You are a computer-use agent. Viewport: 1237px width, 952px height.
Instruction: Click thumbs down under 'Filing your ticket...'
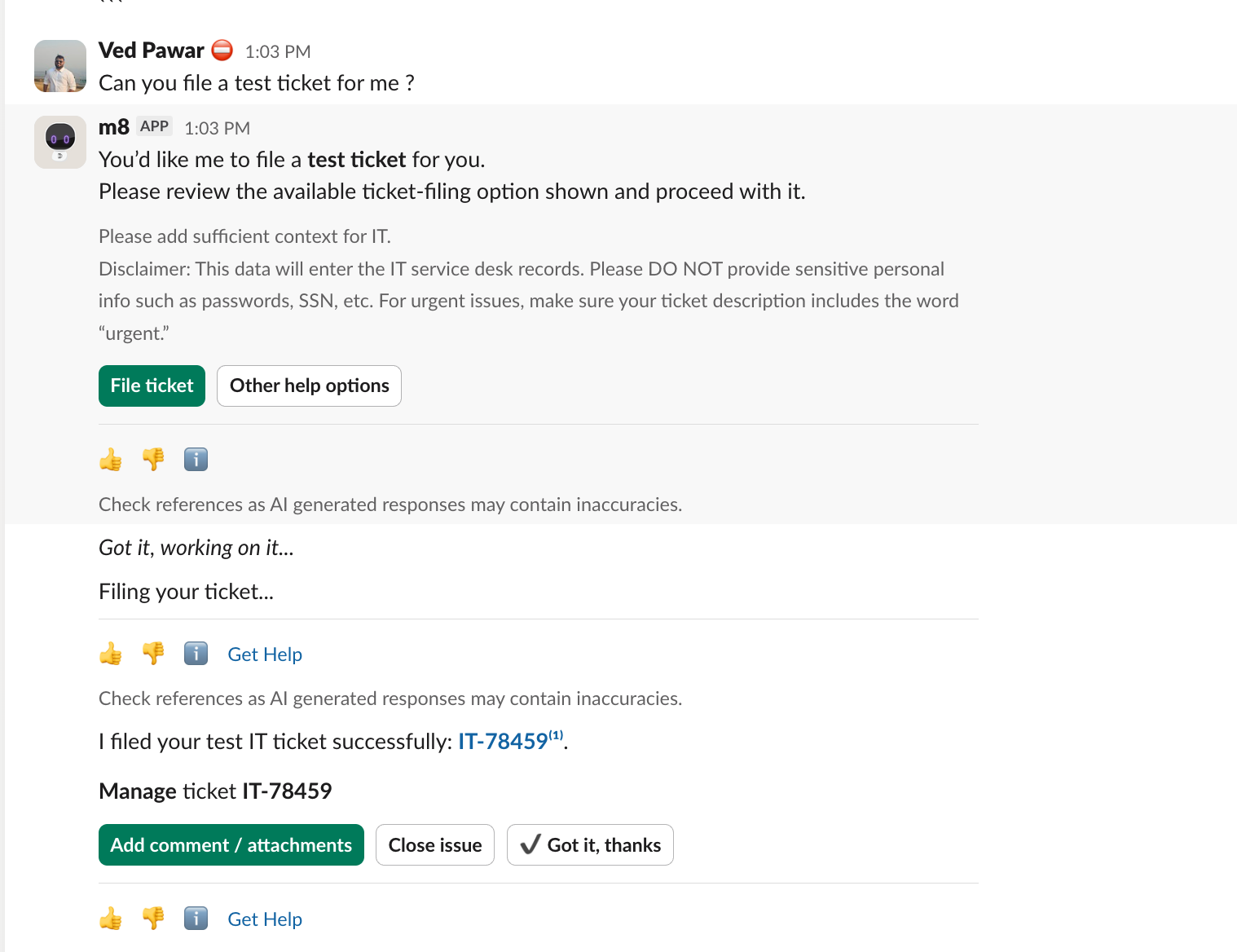click(x=153, y=654)
